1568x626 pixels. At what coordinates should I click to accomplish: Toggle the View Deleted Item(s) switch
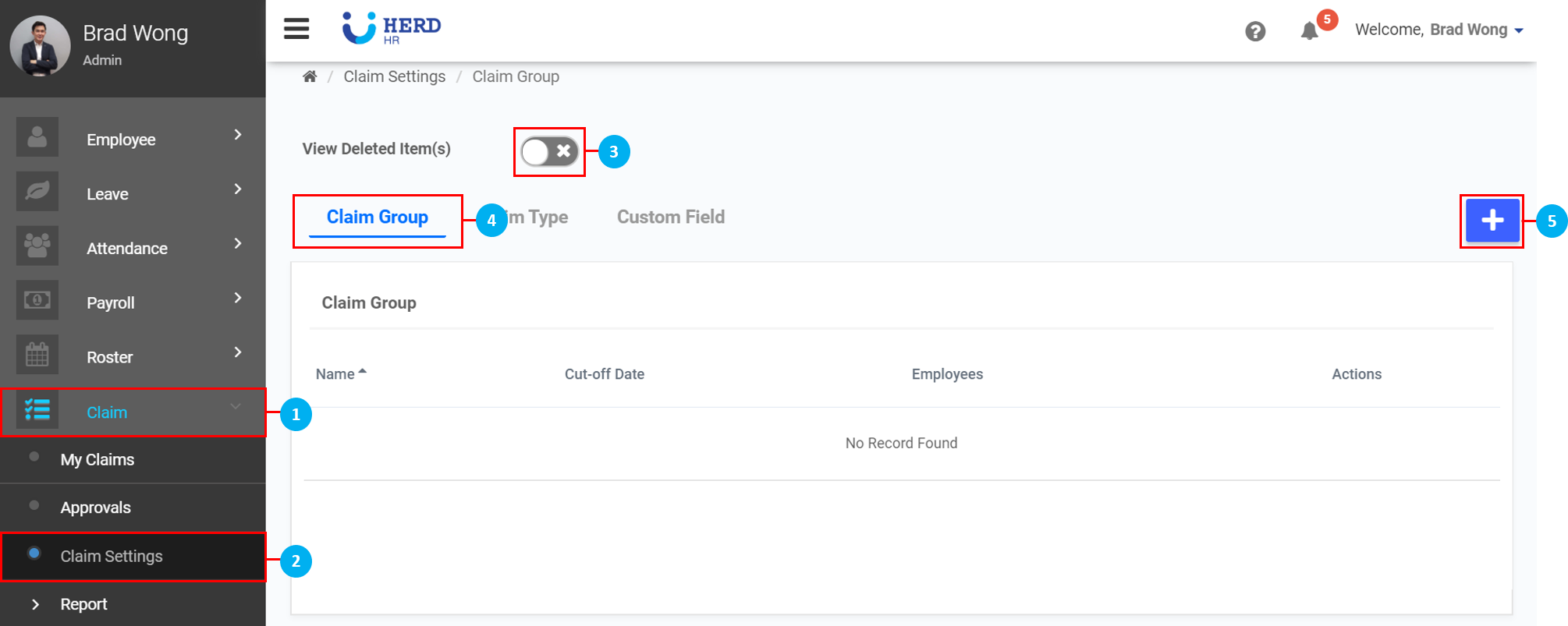(x=549, y=151)
